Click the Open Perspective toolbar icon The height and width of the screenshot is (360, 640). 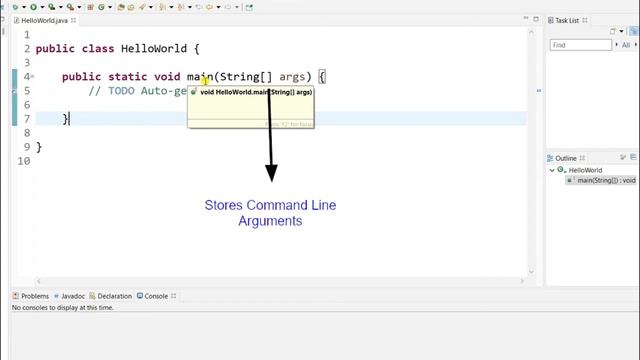[249, 7]
